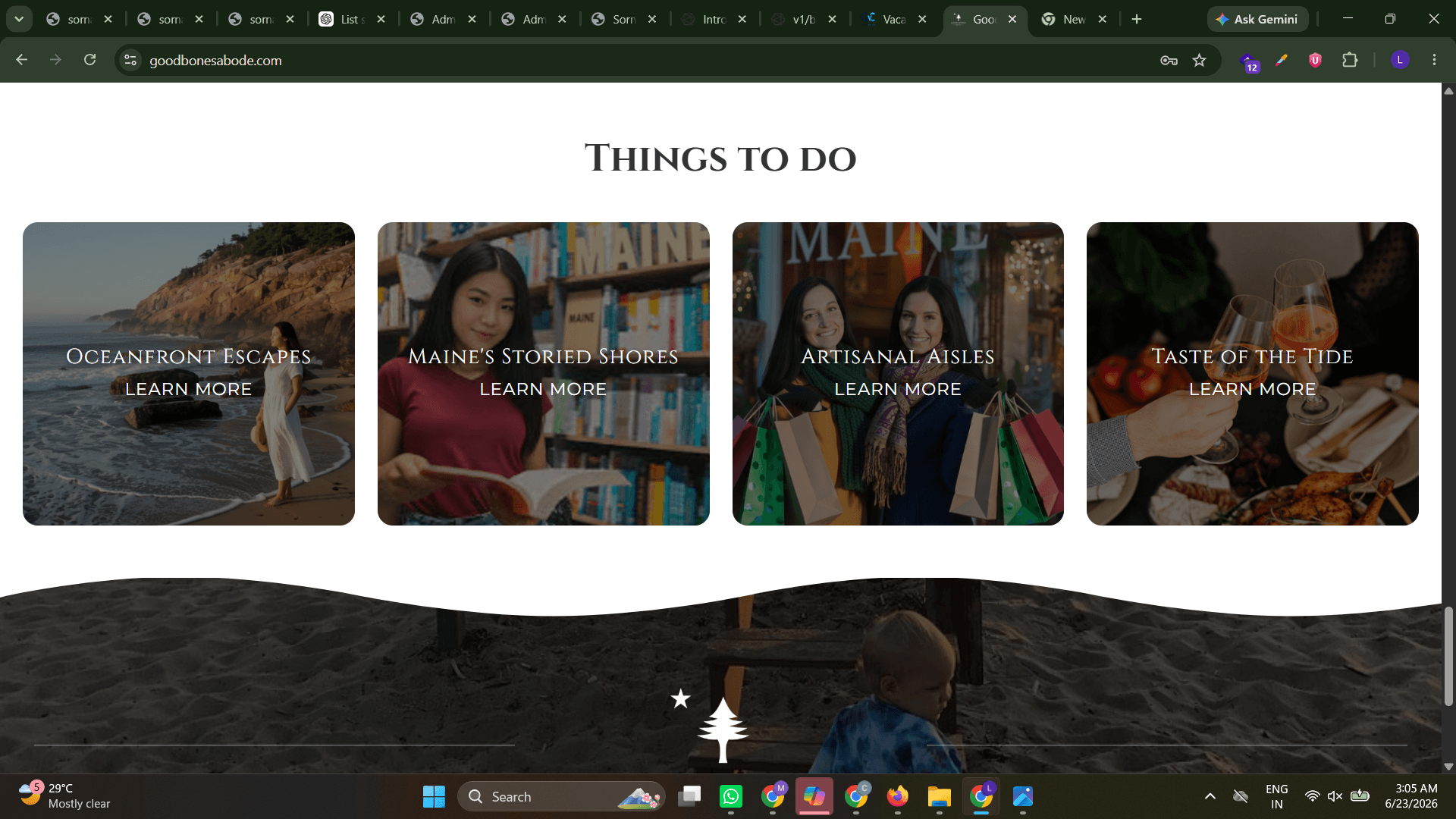Screen dimensions: 1456x819
Task: Click Learn More under Oceanfront Escapes
Action: [188, 389]
